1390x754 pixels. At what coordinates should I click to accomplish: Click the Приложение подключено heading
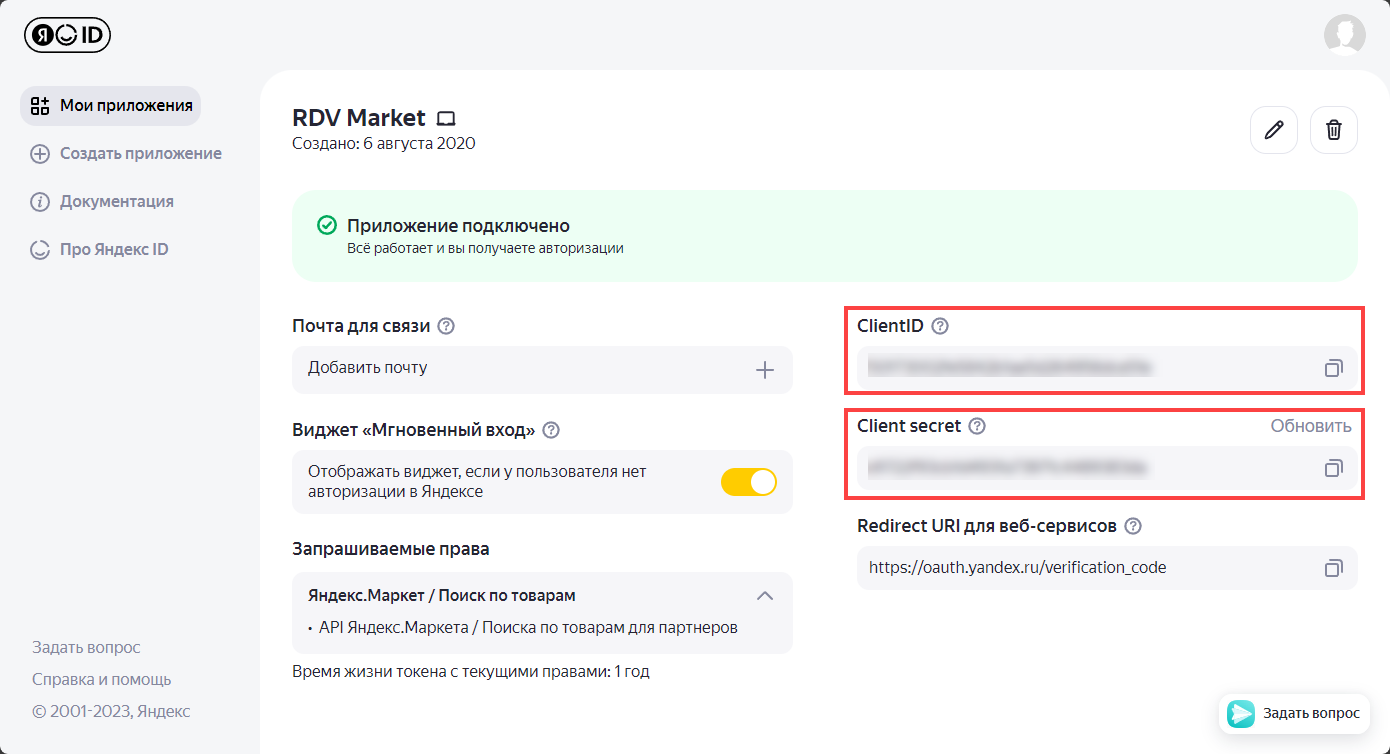[458, 226]
